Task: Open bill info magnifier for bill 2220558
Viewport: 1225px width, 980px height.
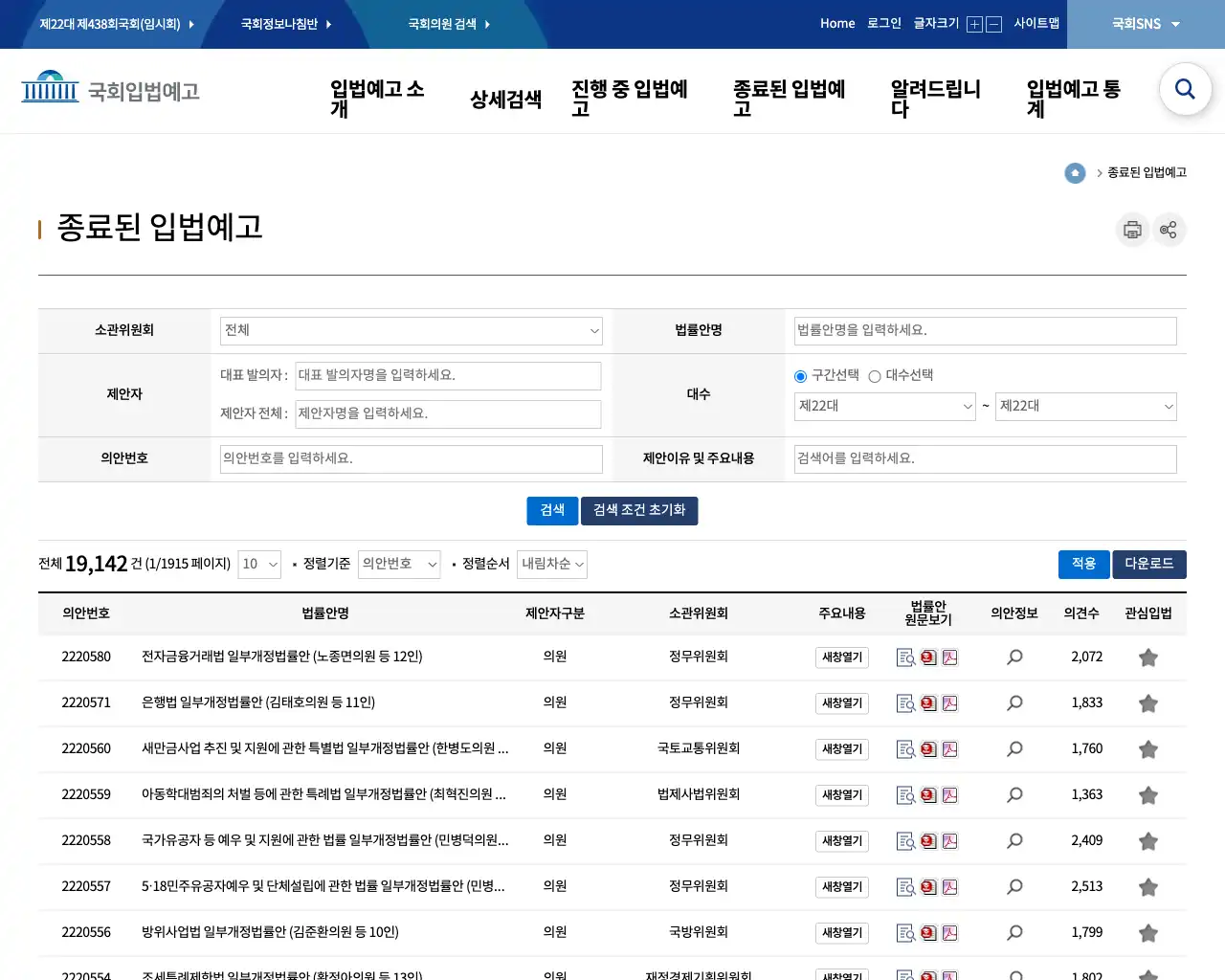Action: coord(1014,841)
